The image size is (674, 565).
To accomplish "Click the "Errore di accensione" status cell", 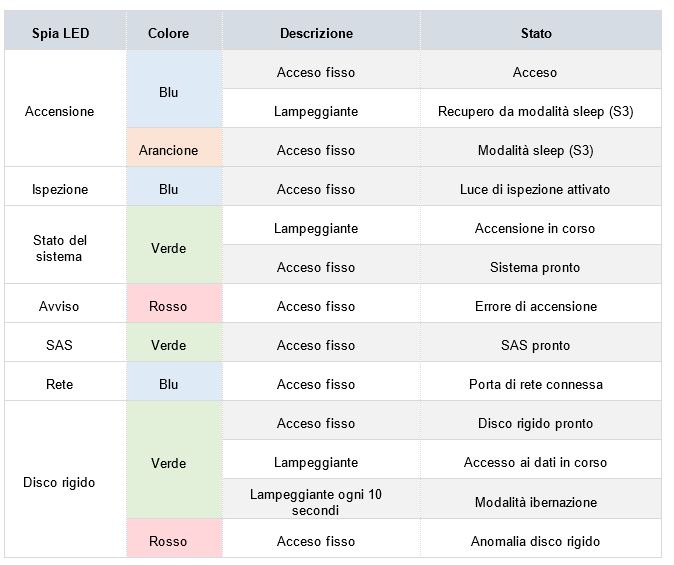I will coord(535,306).
